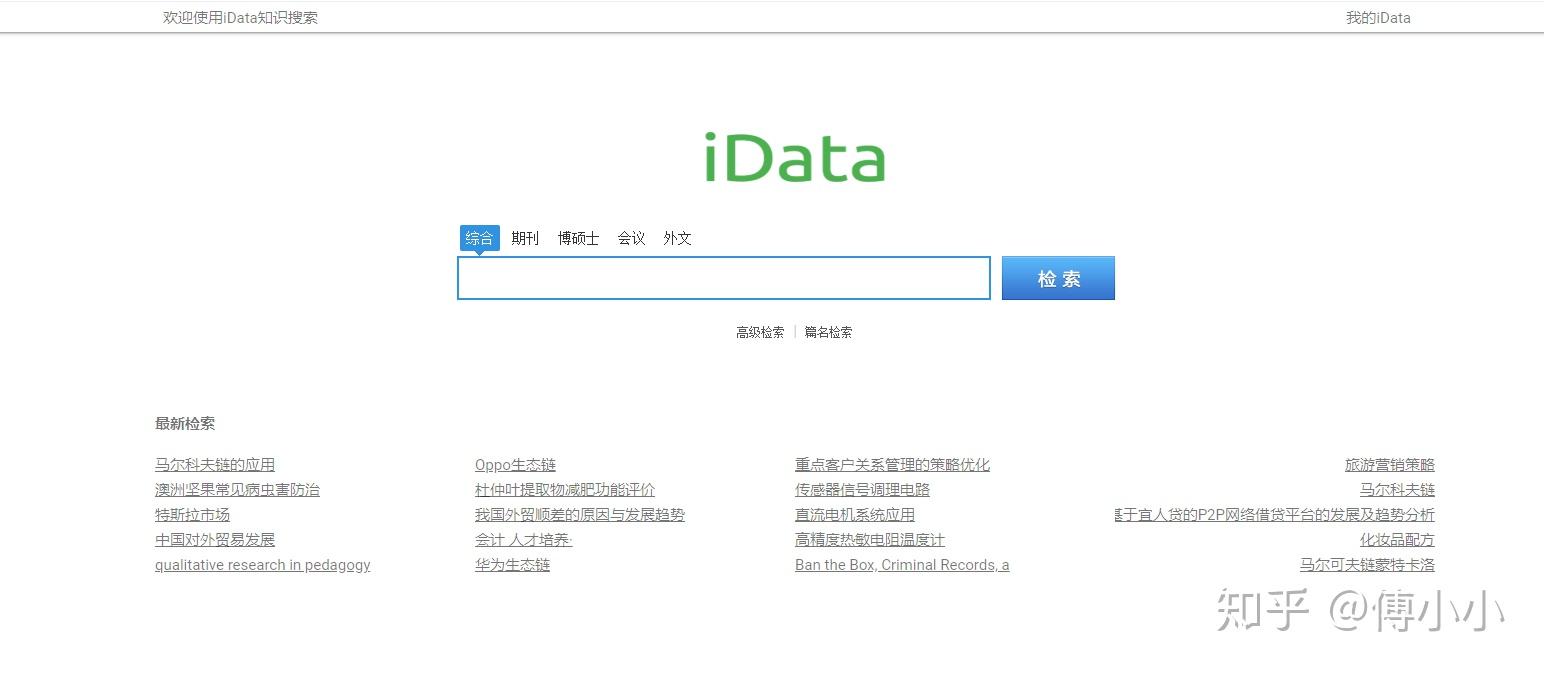1544x674 pixels.
Task: Open Ban the Box, Criminal Records link
Action: [902, 565]
